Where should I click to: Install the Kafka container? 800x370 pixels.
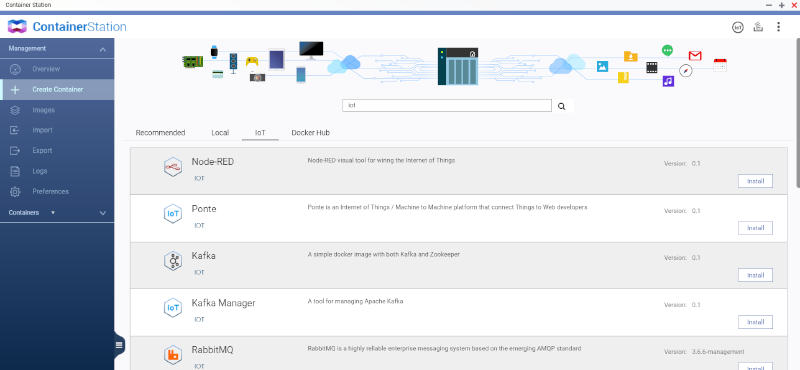755,275
